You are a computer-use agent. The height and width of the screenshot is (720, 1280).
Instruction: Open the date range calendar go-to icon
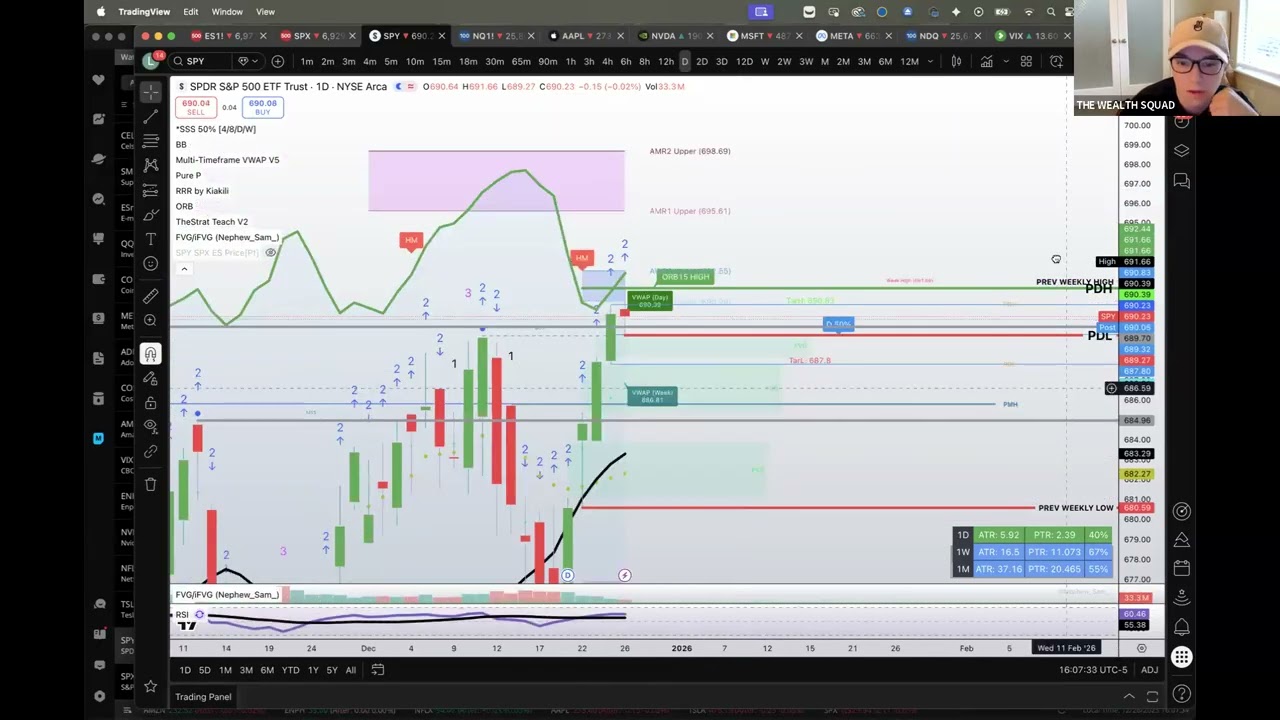click(378, 670)
